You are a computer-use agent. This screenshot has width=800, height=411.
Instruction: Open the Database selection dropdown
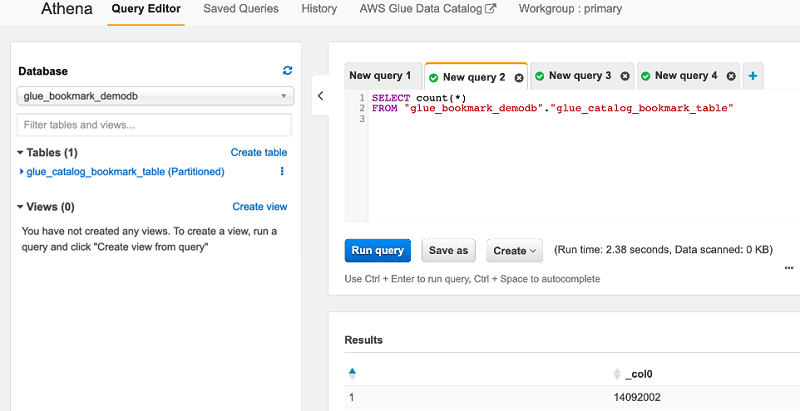coord(155,96)
